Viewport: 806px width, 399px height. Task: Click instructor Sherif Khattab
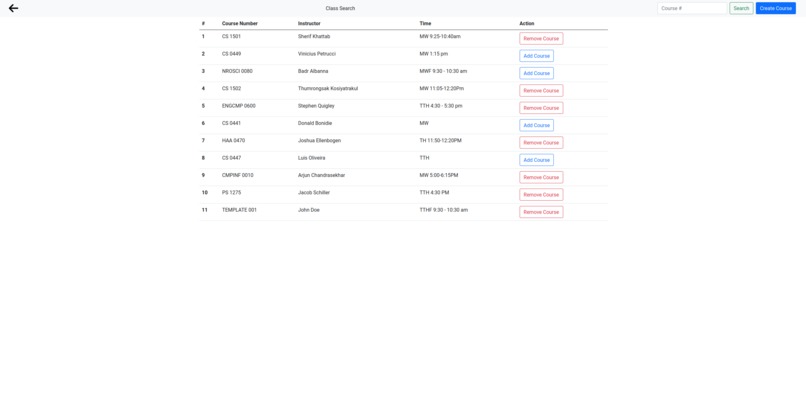(x=313, y=37)
